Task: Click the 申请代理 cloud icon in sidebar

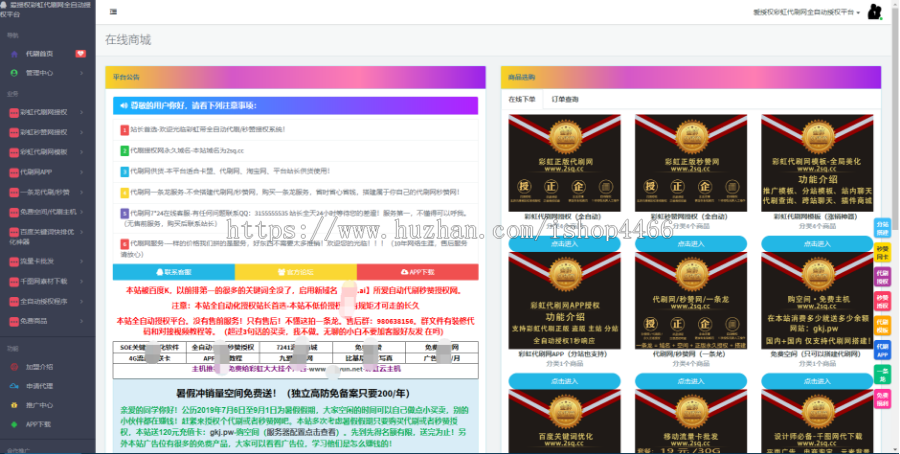Action: [x=14, y=386]
